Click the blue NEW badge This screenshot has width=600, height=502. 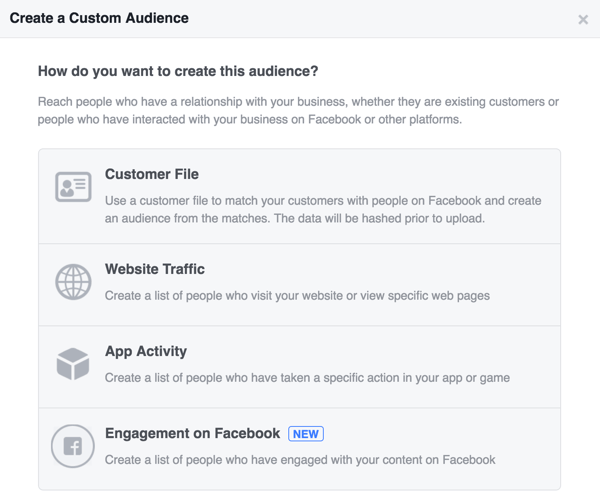306,433
